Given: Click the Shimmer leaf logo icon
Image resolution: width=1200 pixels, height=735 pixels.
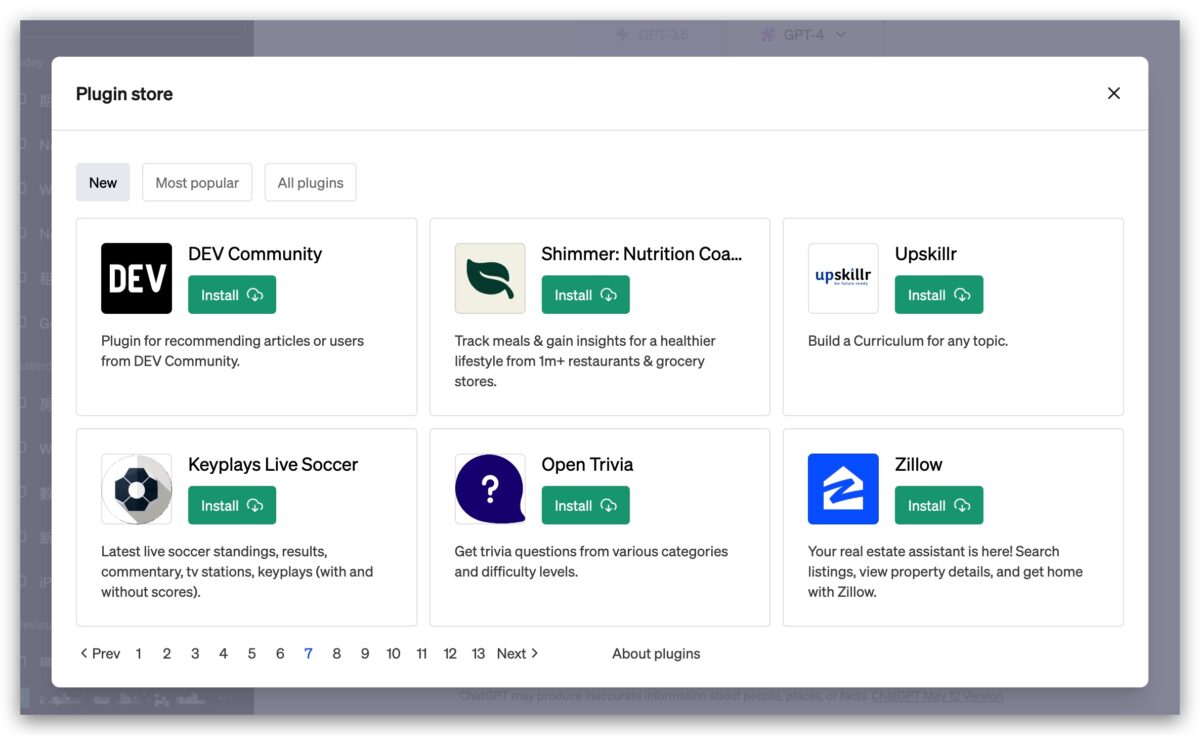Looking at the screenshot, I should click(490, 278).
